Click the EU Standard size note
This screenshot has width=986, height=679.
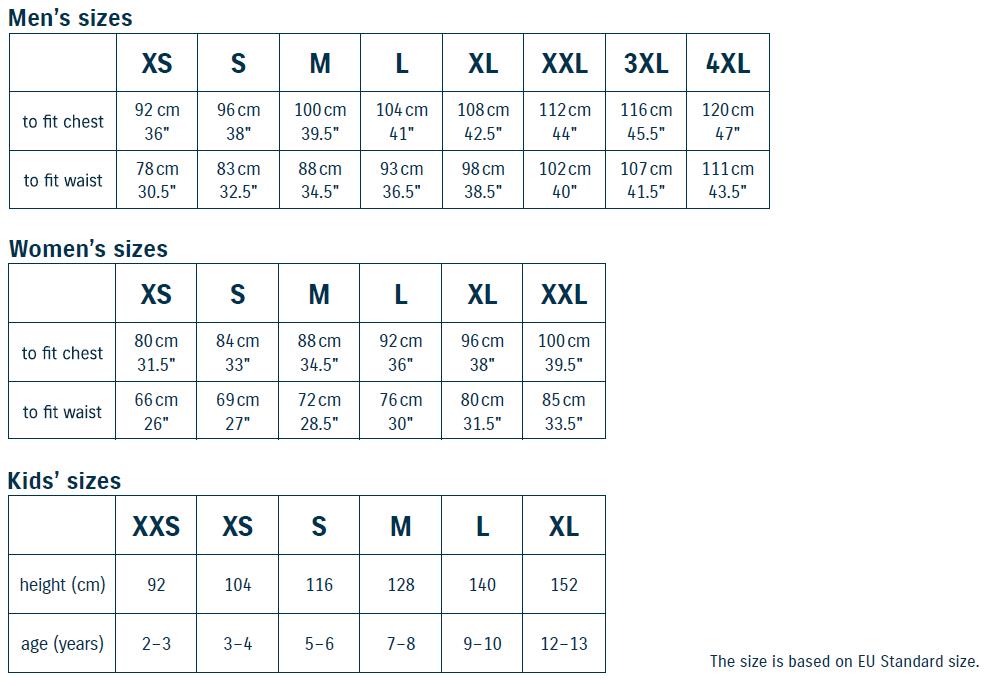(845, 661)
